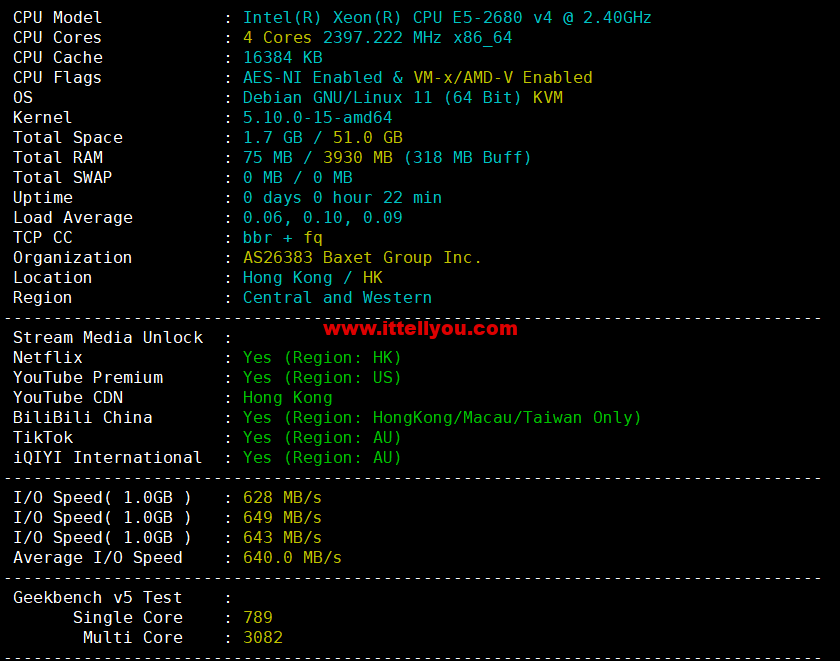Select the kernel version 5.10.0-15-amd64
840x661 pixels.
point(317,118)
